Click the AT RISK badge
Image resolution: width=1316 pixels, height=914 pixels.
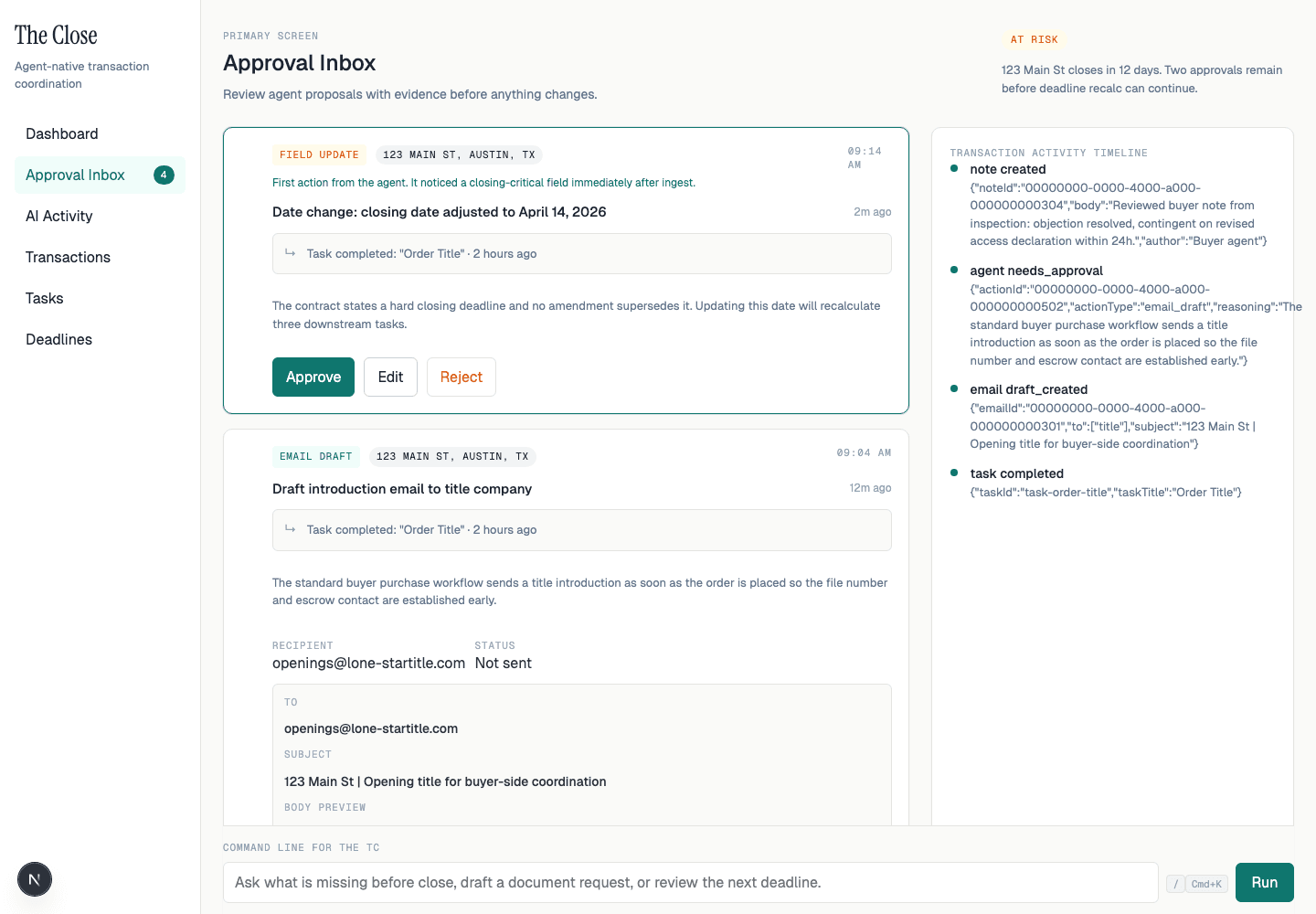1034,39
